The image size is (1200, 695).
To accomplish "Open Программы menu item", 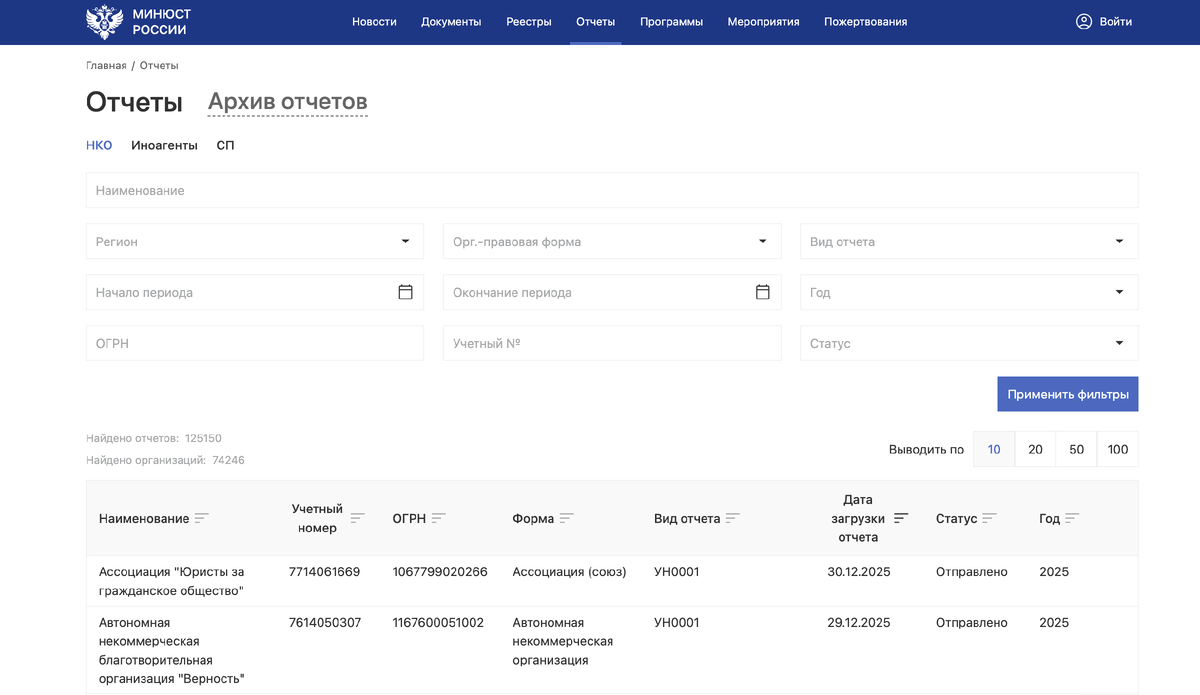I will click(x=671, y=22).
